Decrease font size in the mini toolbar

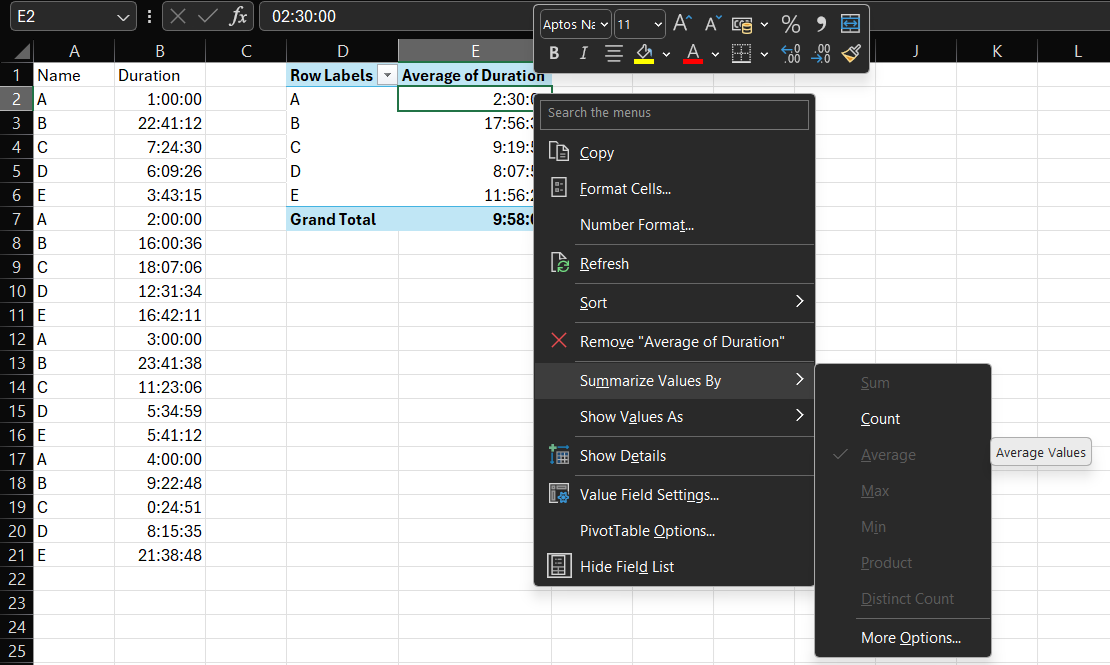(712, 24)
